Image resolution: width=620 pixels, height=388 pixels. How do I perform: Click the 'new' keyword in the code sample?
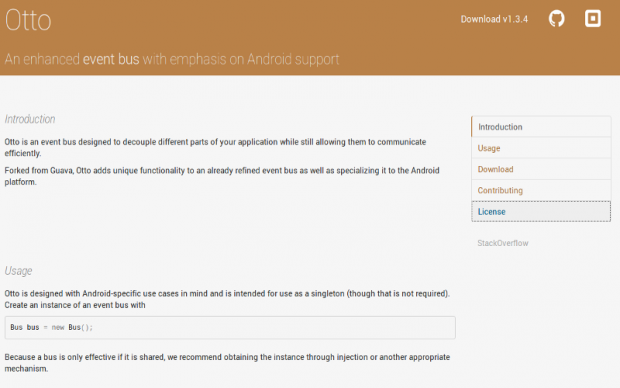click(58, 327)
